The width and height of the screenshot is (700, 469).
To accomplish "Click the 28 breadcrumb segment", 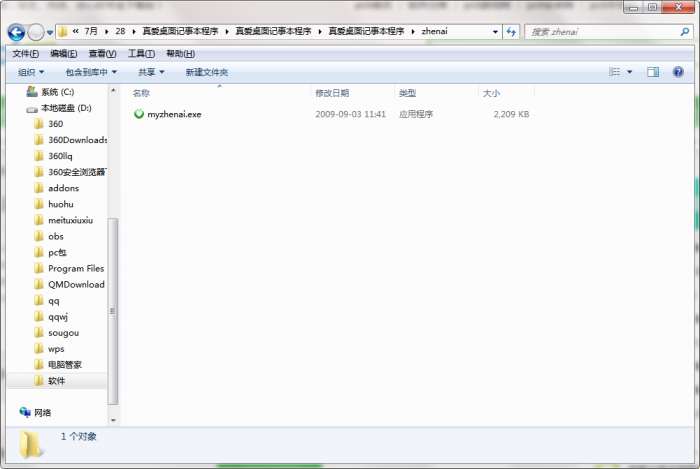I will 120,31.
